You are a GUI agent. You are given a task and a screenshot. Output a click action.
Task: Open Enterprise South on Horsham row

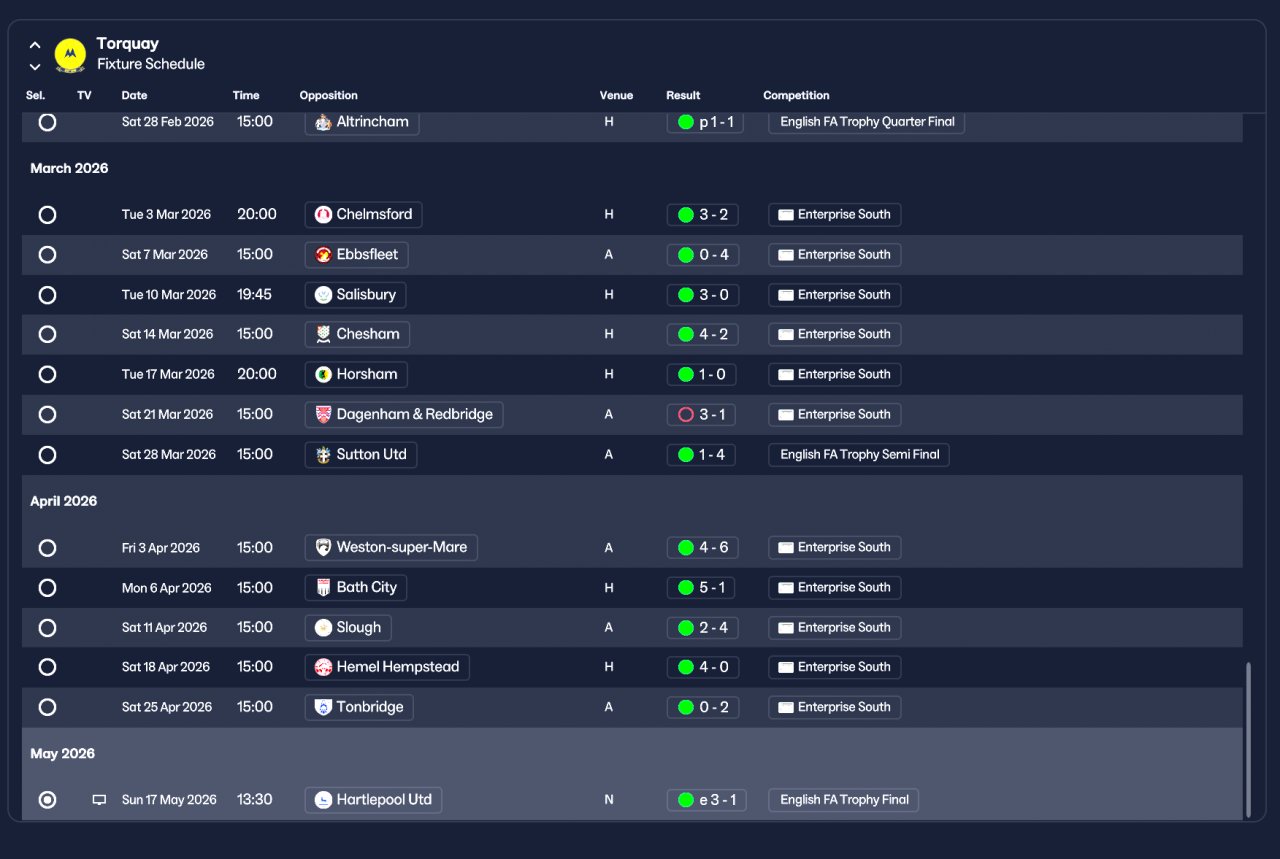835,375
